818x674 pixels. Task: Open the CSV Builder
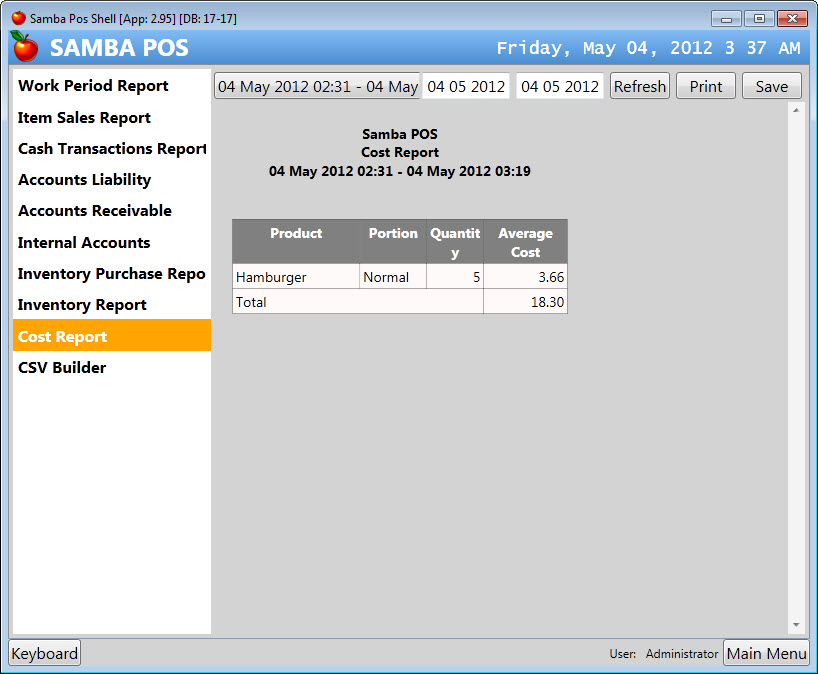(112, 368)
